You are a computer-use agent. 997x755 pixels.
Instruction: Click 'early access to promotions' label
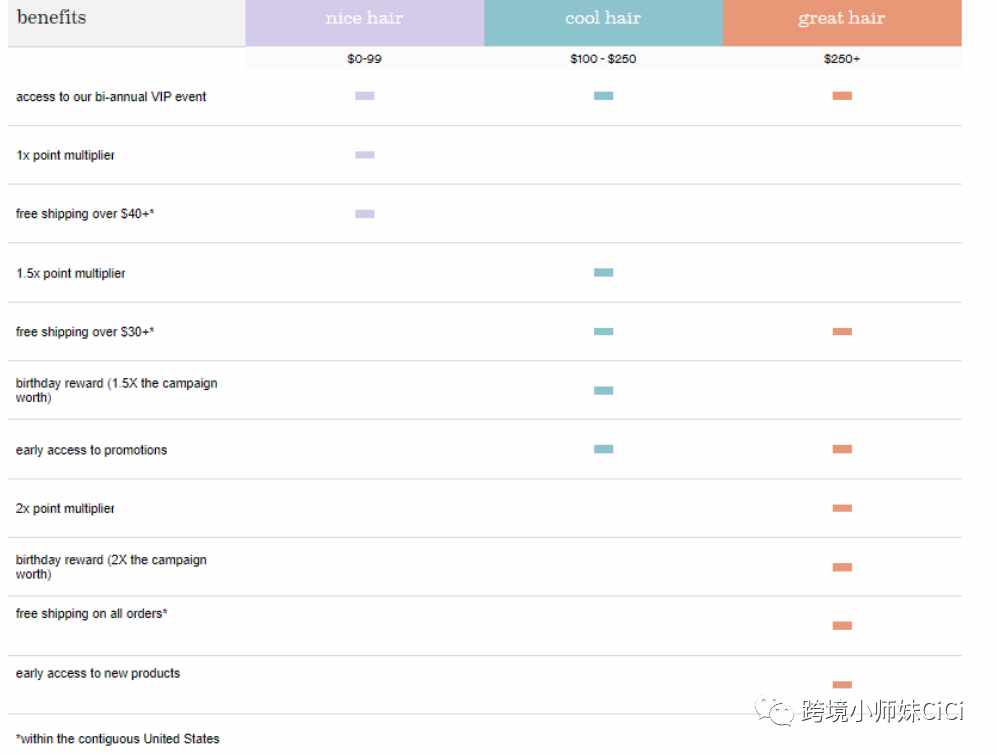[x=92, y=450]
